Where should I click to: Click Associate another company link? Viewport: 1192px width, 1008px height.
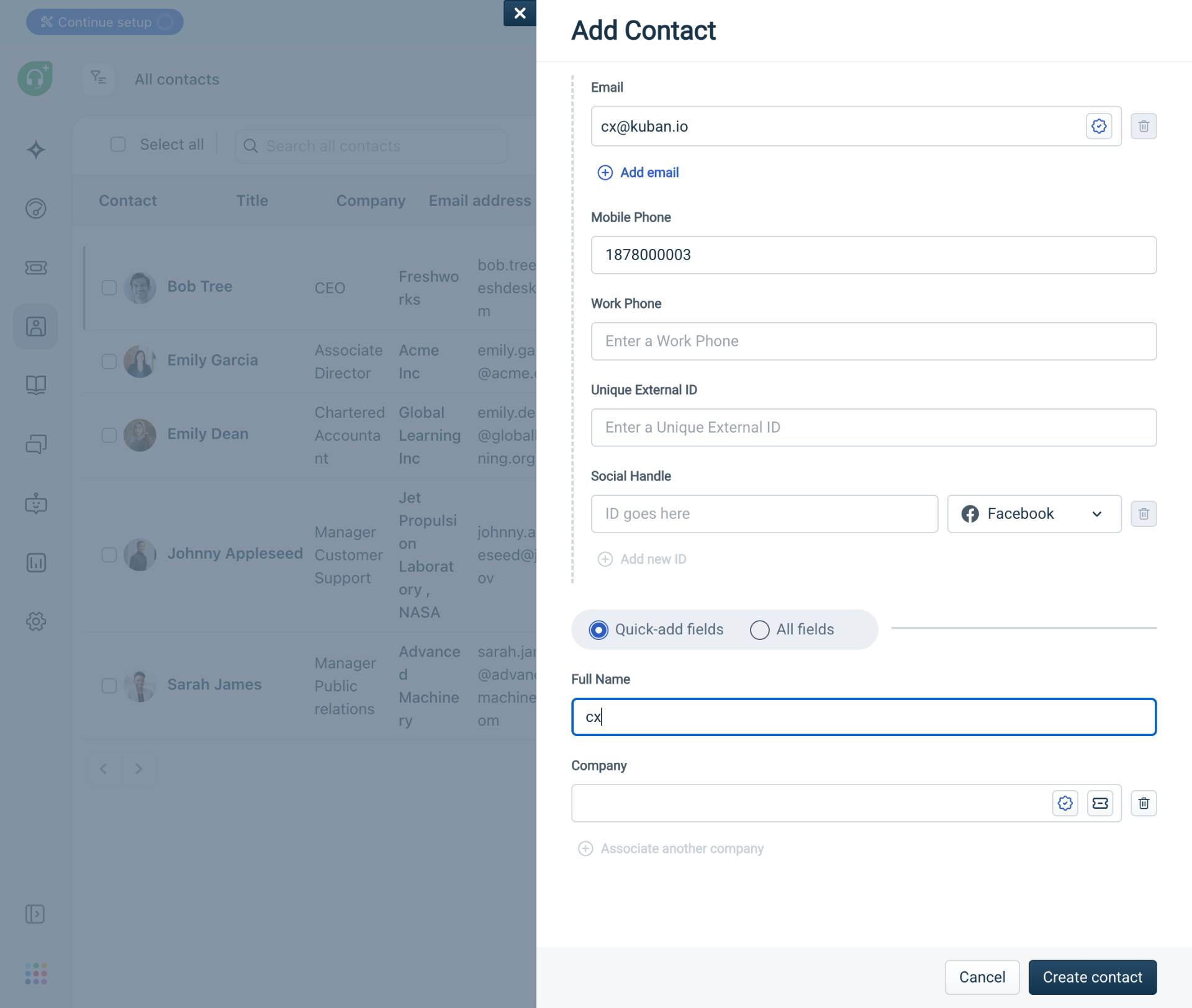click(x=682, y=848)
